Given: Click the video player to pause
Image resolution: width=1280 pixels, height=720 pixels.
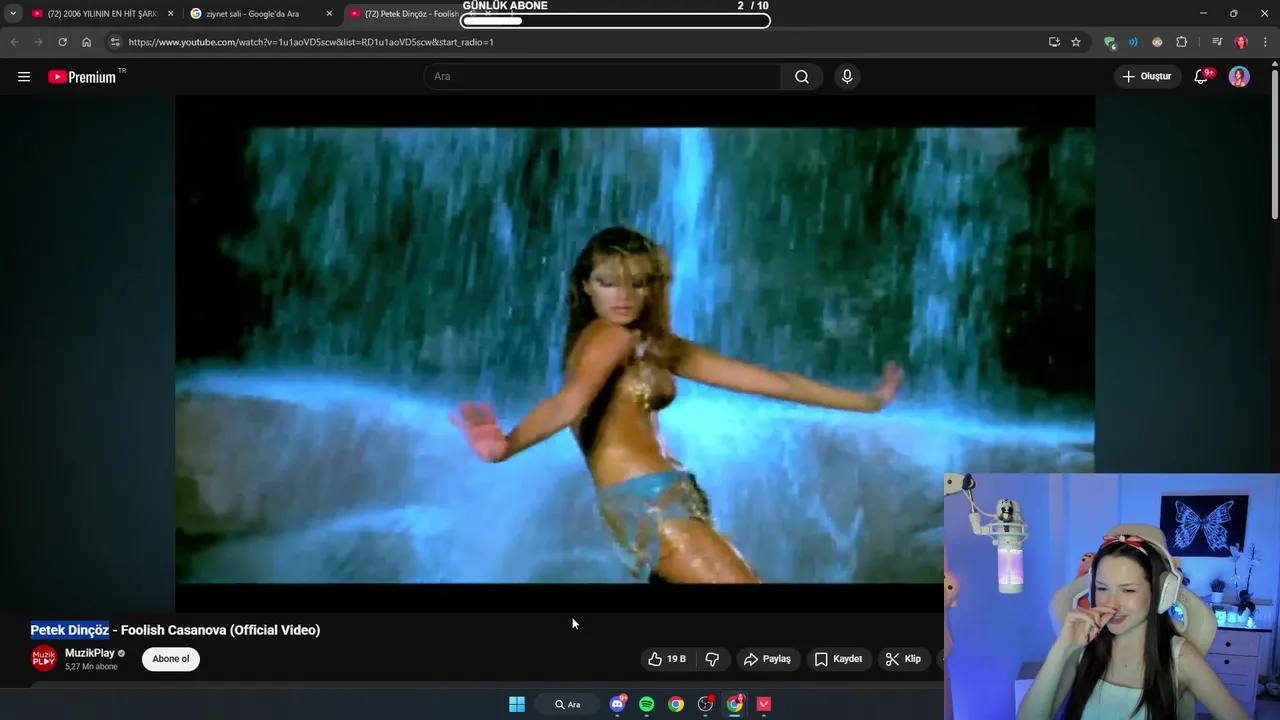Looking at the screenshot, I should [635, 353].
